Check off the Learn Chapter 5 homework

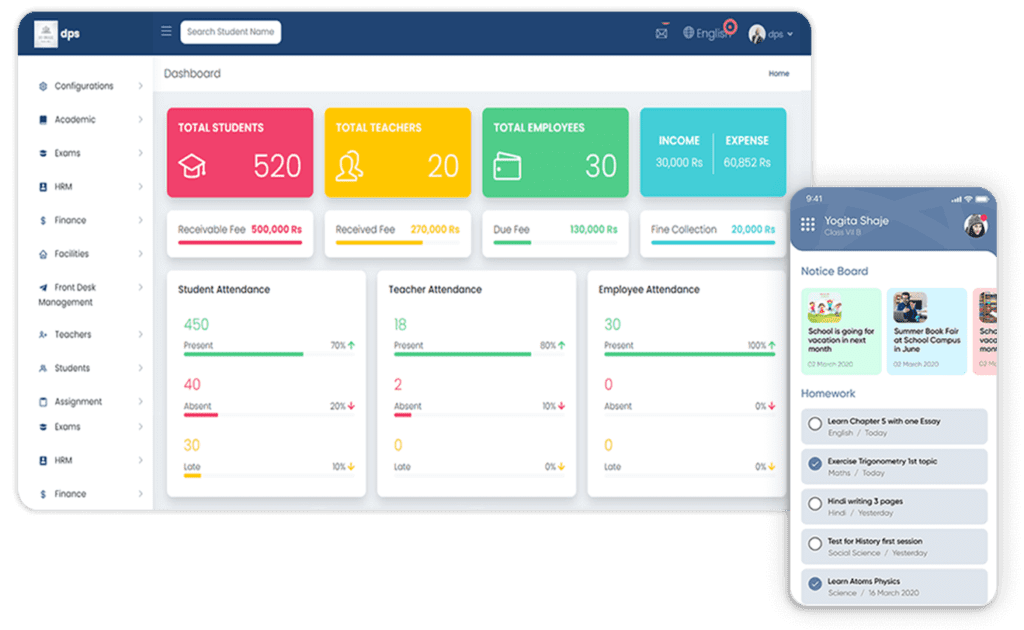(x=814, y=423)
